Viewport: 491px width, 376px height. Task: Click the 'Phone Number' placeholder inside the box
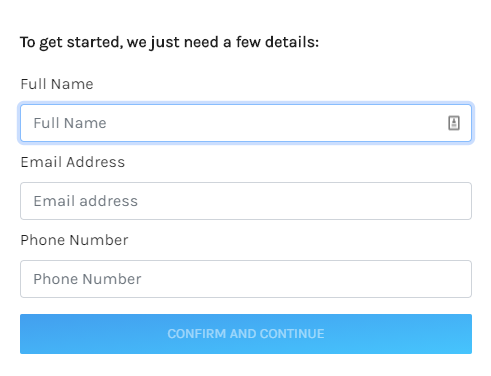pos(87,279)
